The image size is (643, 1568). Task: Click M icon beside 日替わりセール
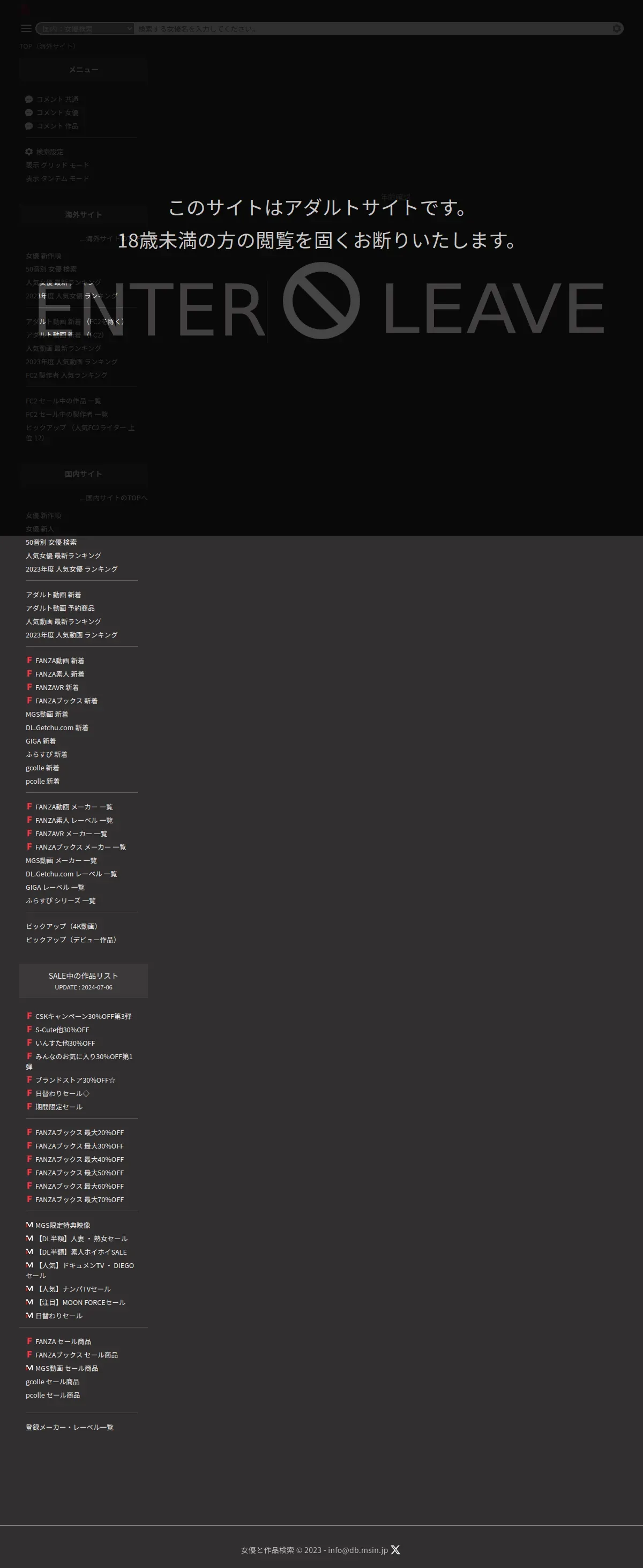pyautogui.click(x=29, y=1315)
